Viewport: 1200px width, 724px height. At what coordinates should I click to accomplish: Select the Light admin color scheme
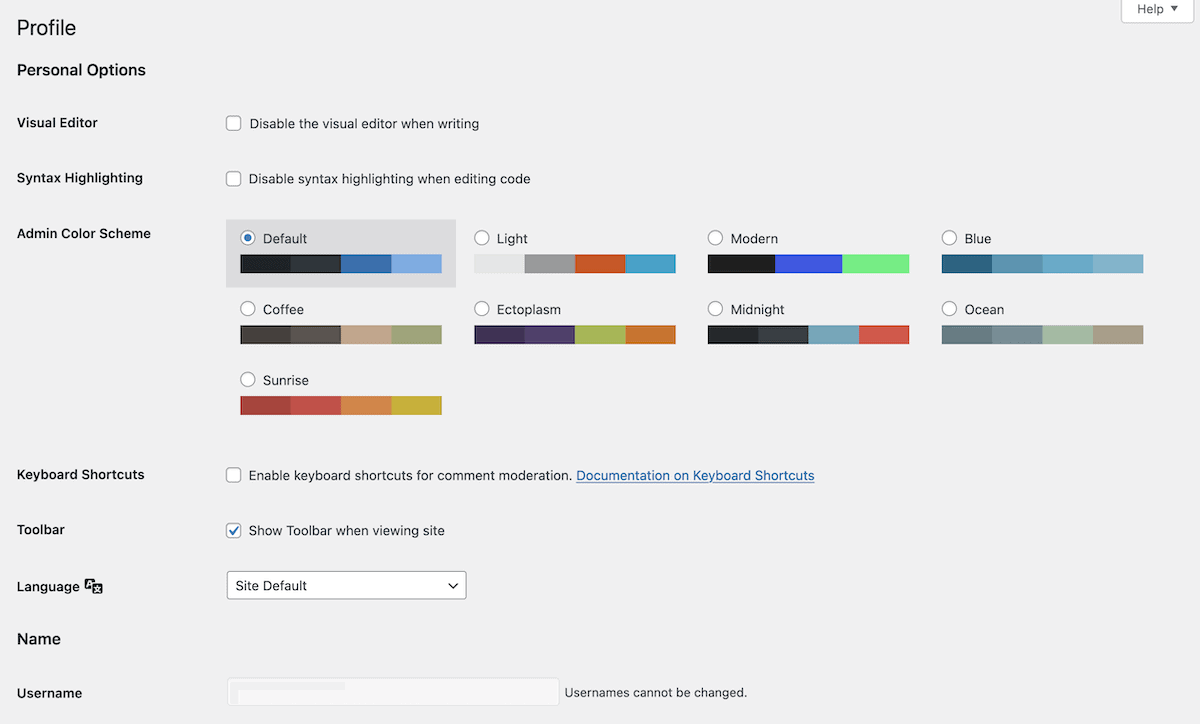(x=482, y=238)
